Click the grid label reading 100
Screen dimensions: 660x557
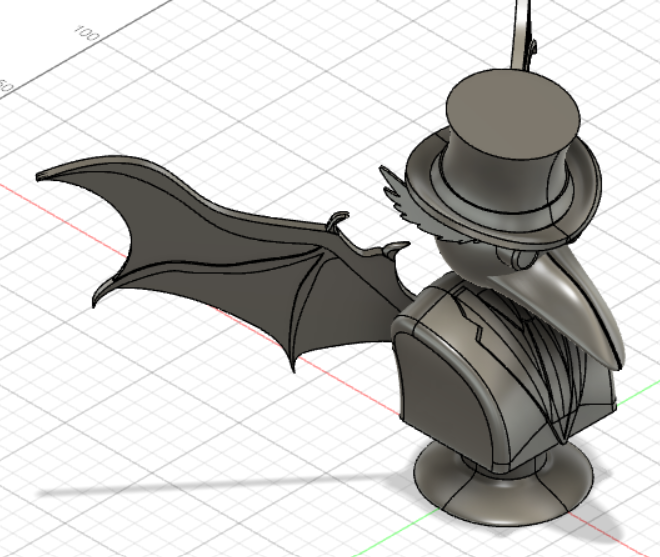(x=86, y=33)
